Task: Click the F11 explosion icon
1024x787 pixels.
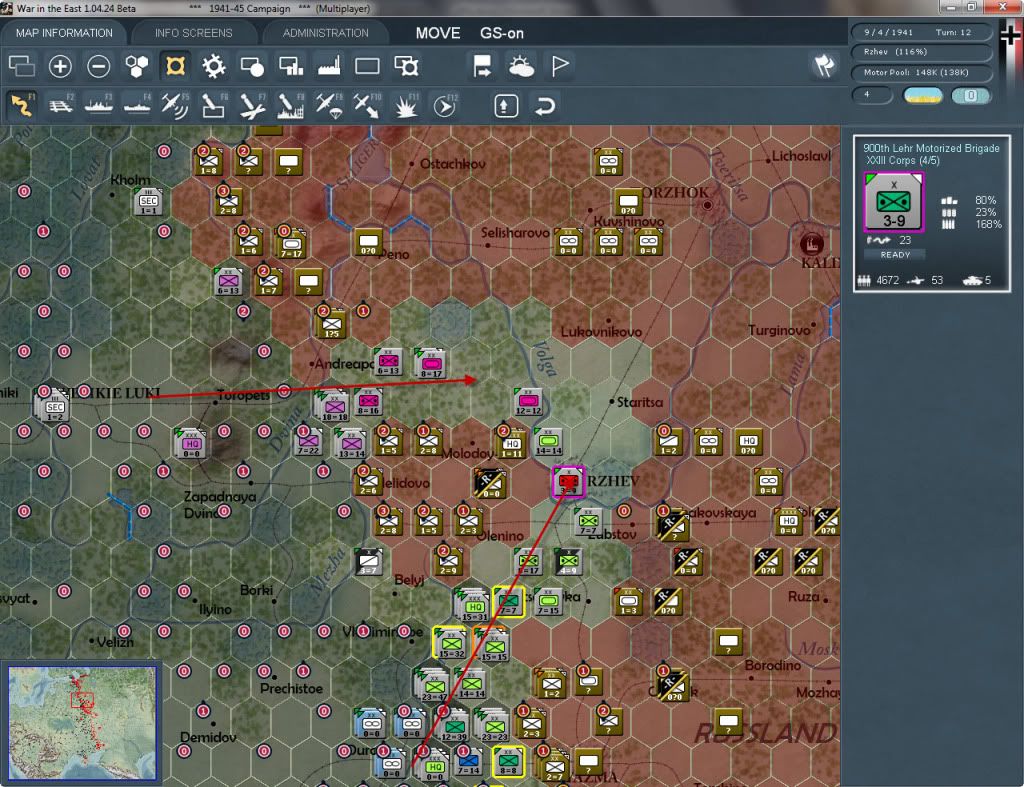Action: click(x=406, y=105)
